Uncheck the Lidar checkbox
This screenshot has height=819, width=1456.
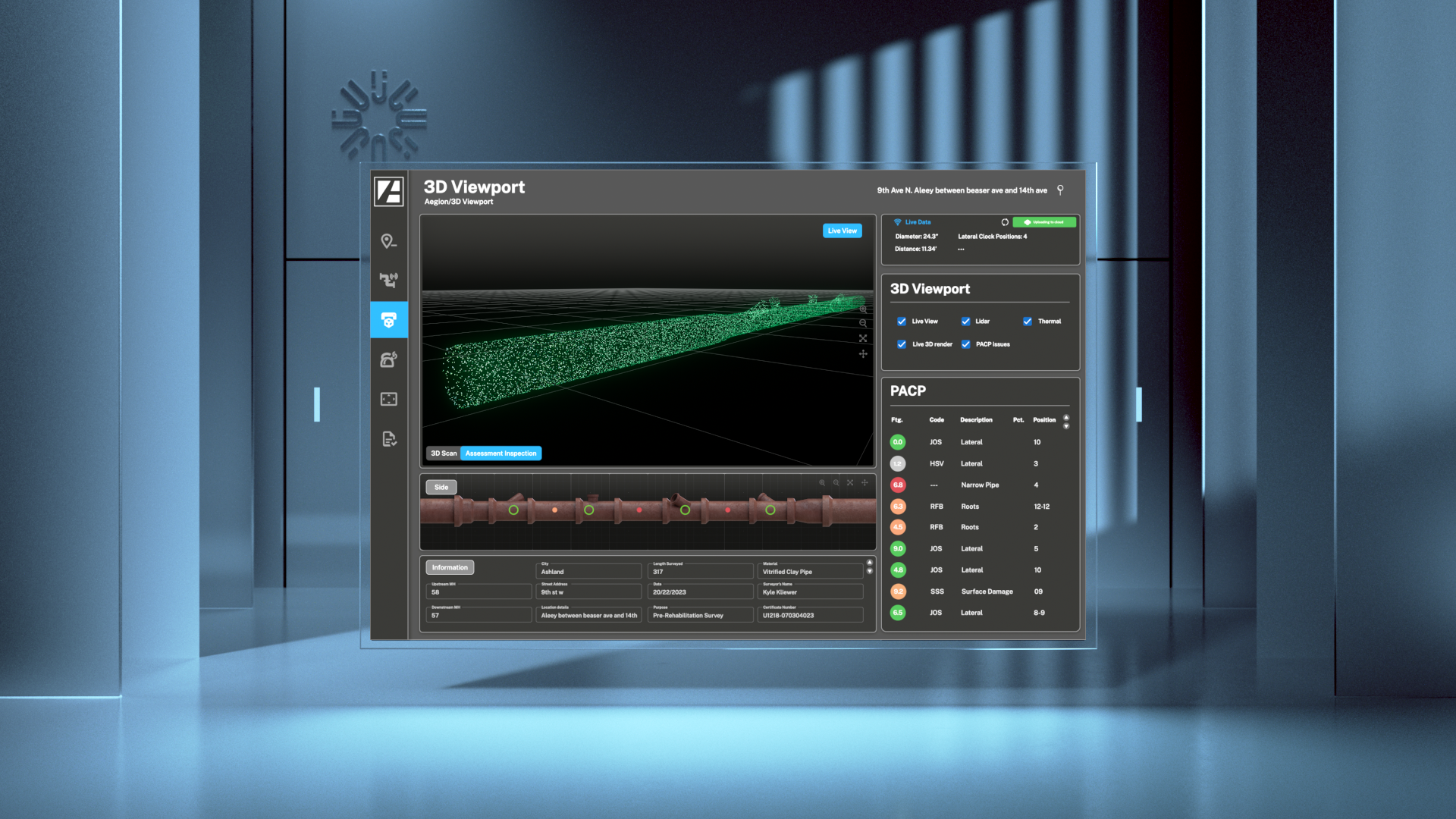(965, 322)
